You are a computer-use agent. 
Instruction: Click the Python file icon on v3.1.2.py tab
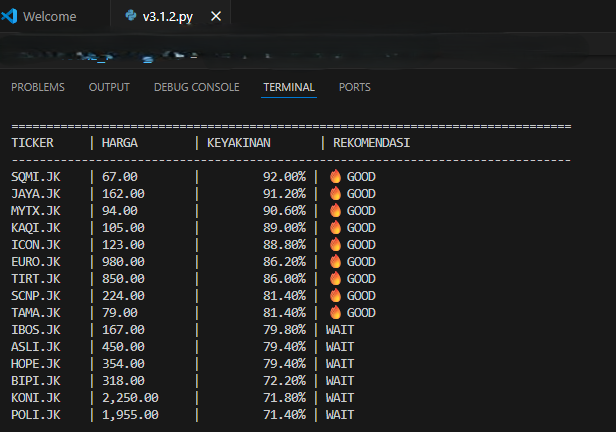point(131,17)
